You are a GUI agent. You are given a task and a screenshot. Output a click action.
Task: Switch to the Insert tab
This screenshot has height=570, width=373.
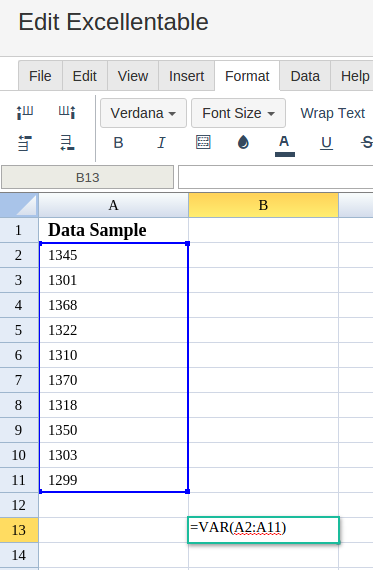tap(186, 76)
